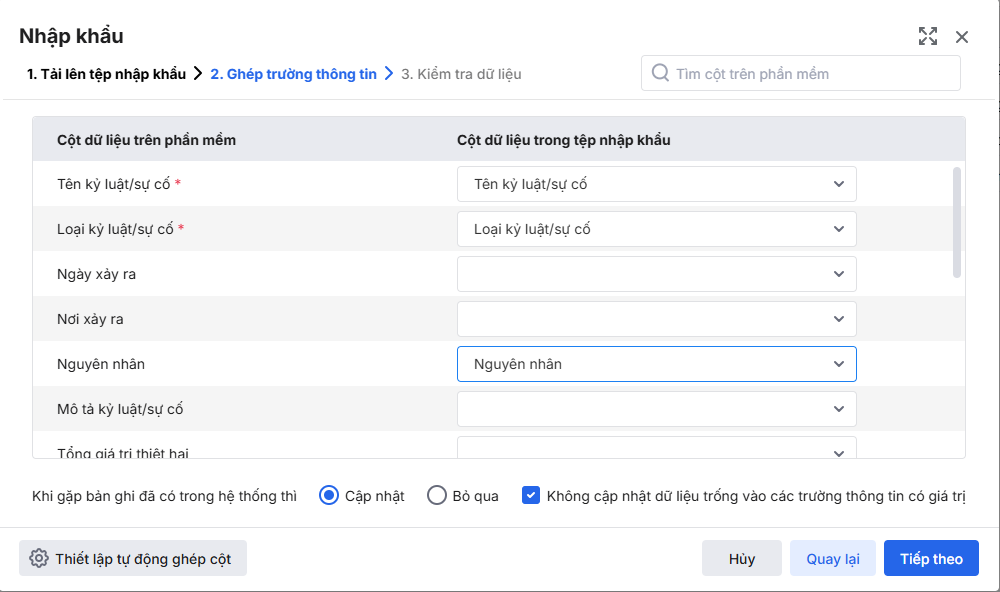The width and height of the screenshot is (1000, 592).
Task: Select step 3 Kiểm tra dữ liệu
Action: [x=461, y=74]
